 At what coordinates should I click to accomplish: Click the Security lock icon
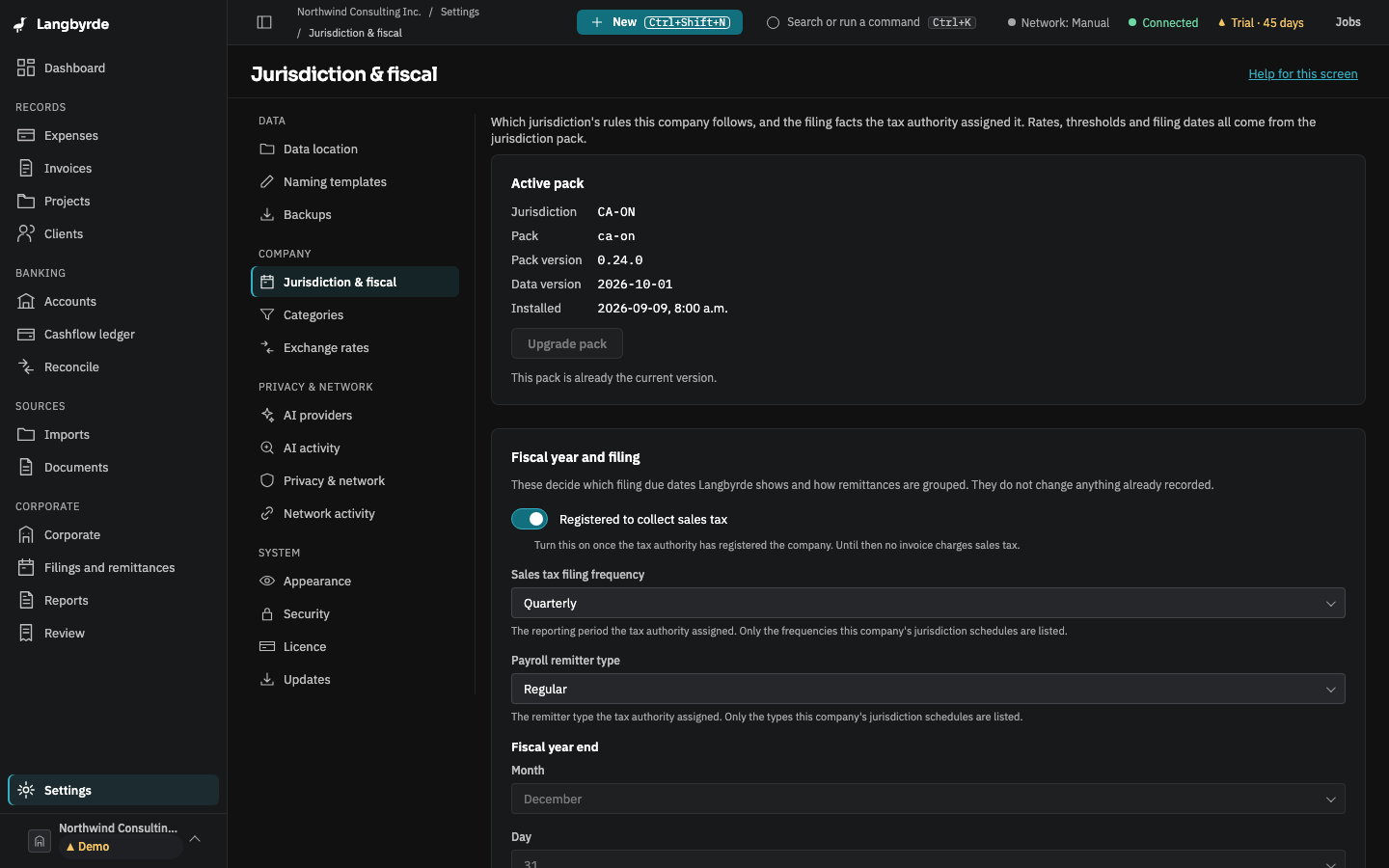pos(267,613)
